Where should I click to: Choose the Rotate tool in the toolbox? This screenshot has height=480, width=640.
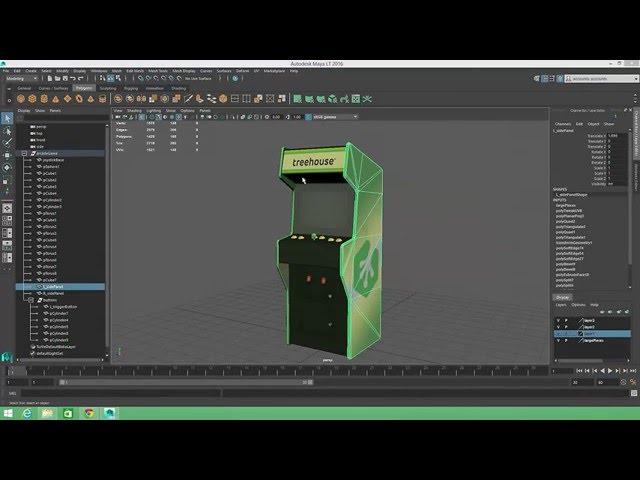tap(7, 167)
